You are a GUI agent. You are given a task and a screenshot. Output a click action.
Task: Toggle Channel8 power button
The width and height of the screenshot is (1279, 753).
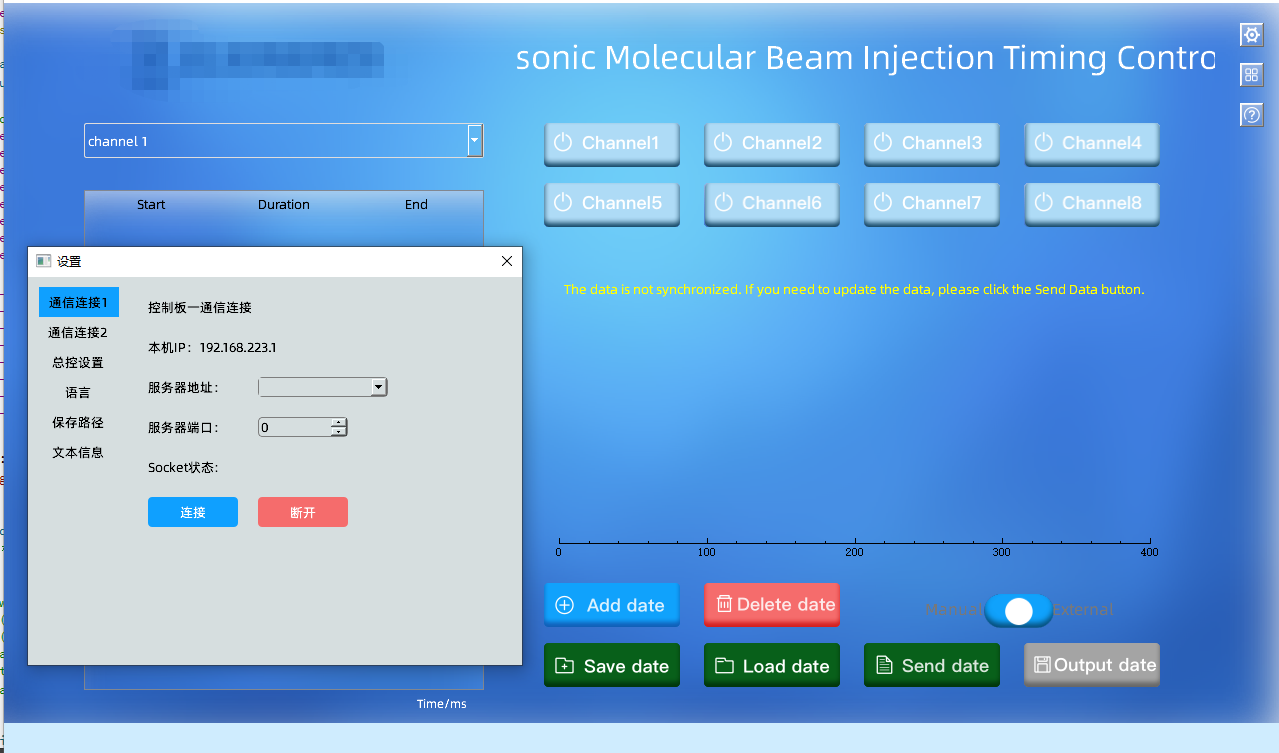[1091, 204]
